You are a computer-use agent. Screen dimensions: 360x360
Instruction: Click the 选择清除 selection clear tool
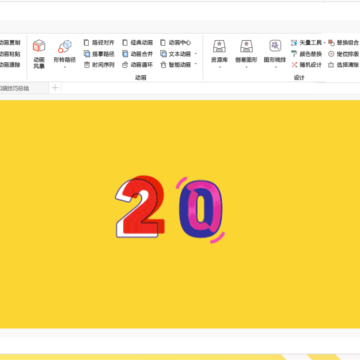click(344, 65)
